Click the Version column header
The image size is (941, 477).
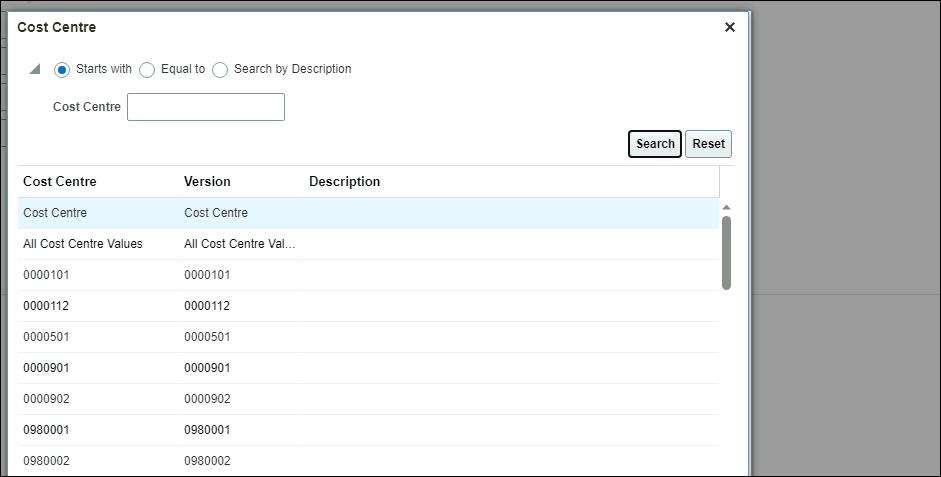207,181
